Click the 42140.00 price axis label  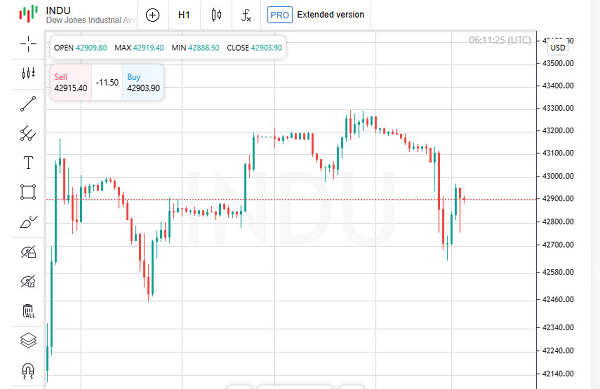click(558, 374)
